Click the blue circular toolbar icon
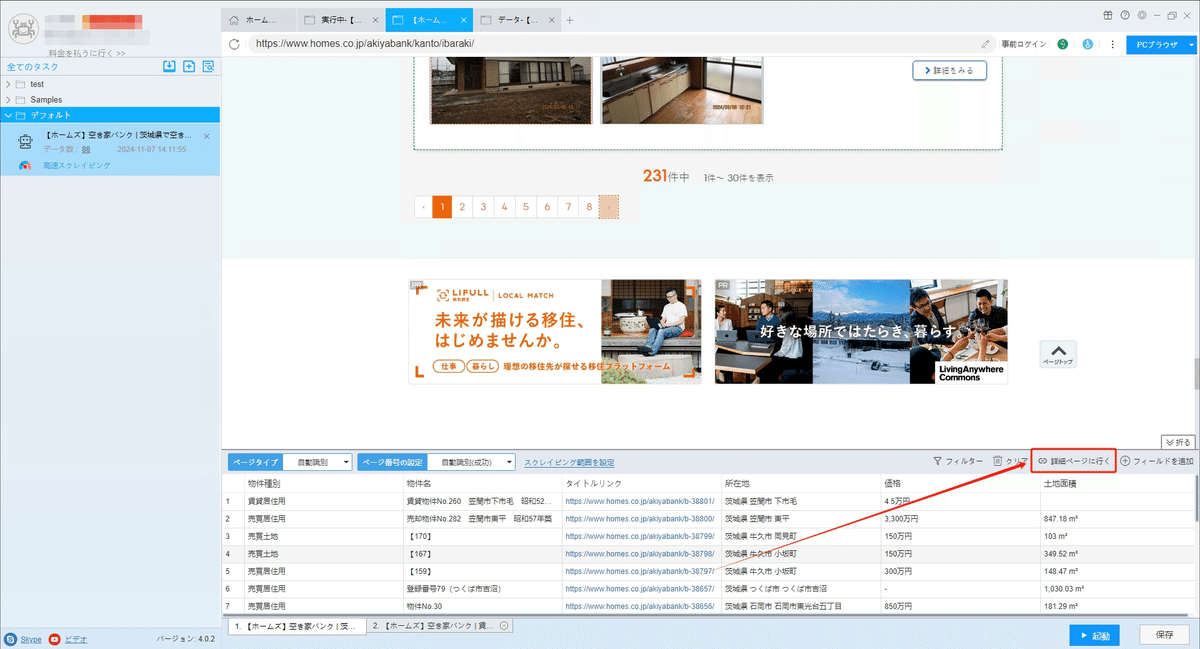Viewport: 1200px width, 649px height. pos(1088,44)
